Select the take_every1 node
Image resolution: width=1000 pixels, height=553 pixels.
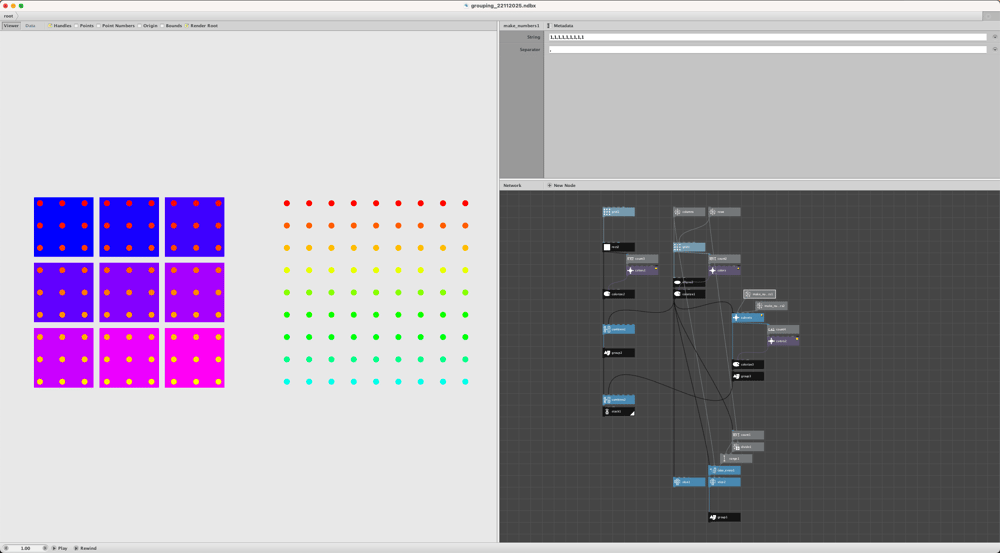pos(724,471)
